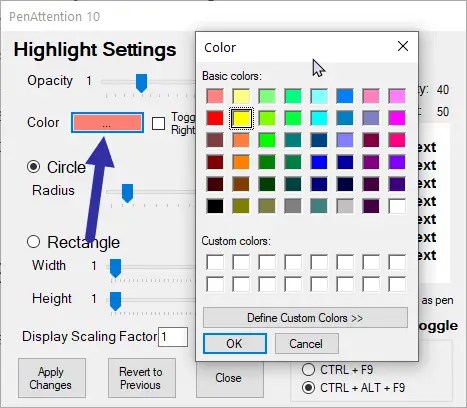Click the Basic colors label

pyautogui.click(x=232, y=76)
